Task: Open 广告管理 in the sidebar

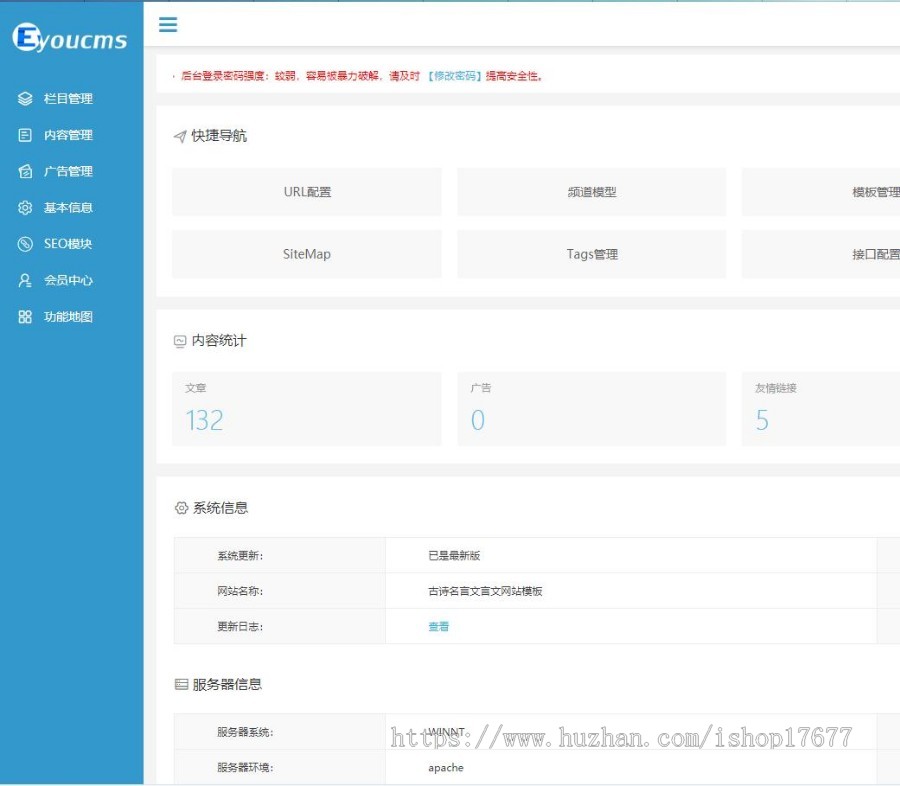Action: coord(68,171)
